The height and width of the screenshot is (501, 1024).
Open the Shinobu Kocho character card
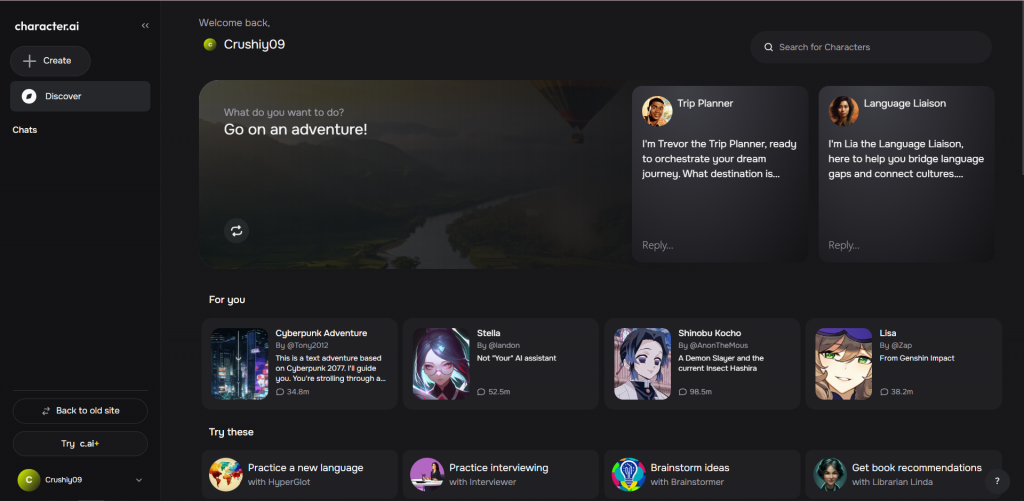coord(700,364)
